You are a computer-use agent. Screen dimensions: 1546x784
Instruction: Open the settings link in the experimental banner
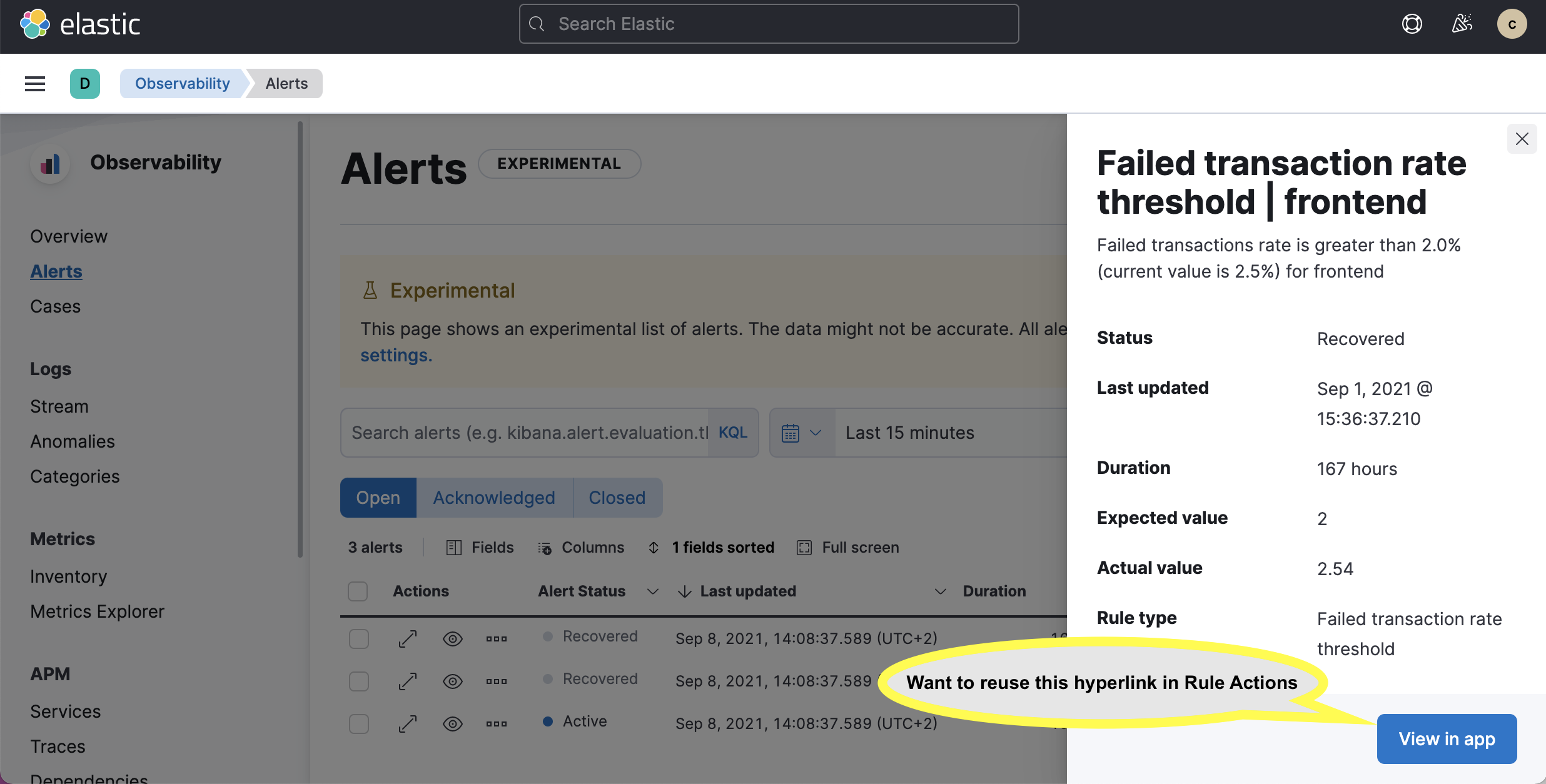395,354
